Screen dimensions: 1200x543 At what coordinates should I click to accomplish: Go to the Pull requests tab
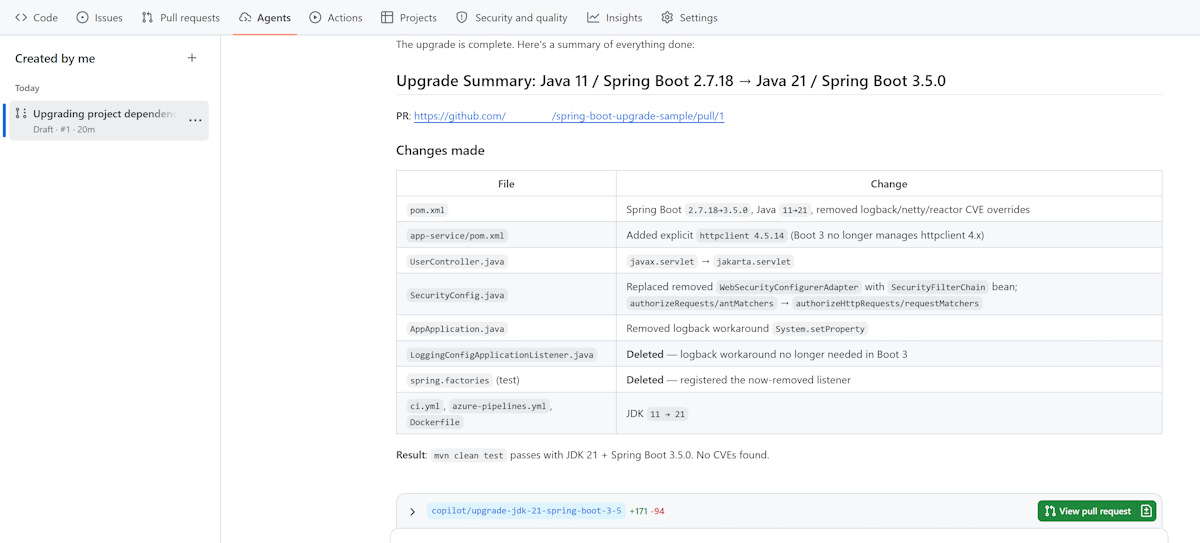point(180,18)
